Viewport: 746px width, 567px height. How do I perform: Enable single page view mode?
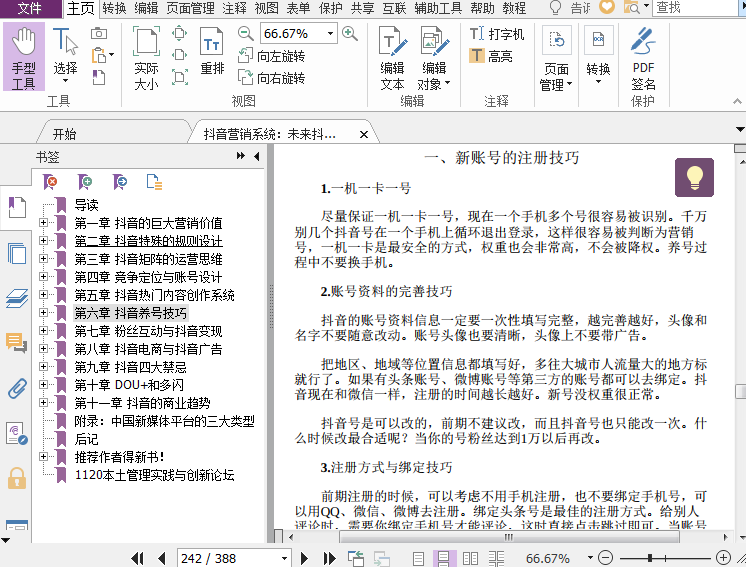click(418, 558)
